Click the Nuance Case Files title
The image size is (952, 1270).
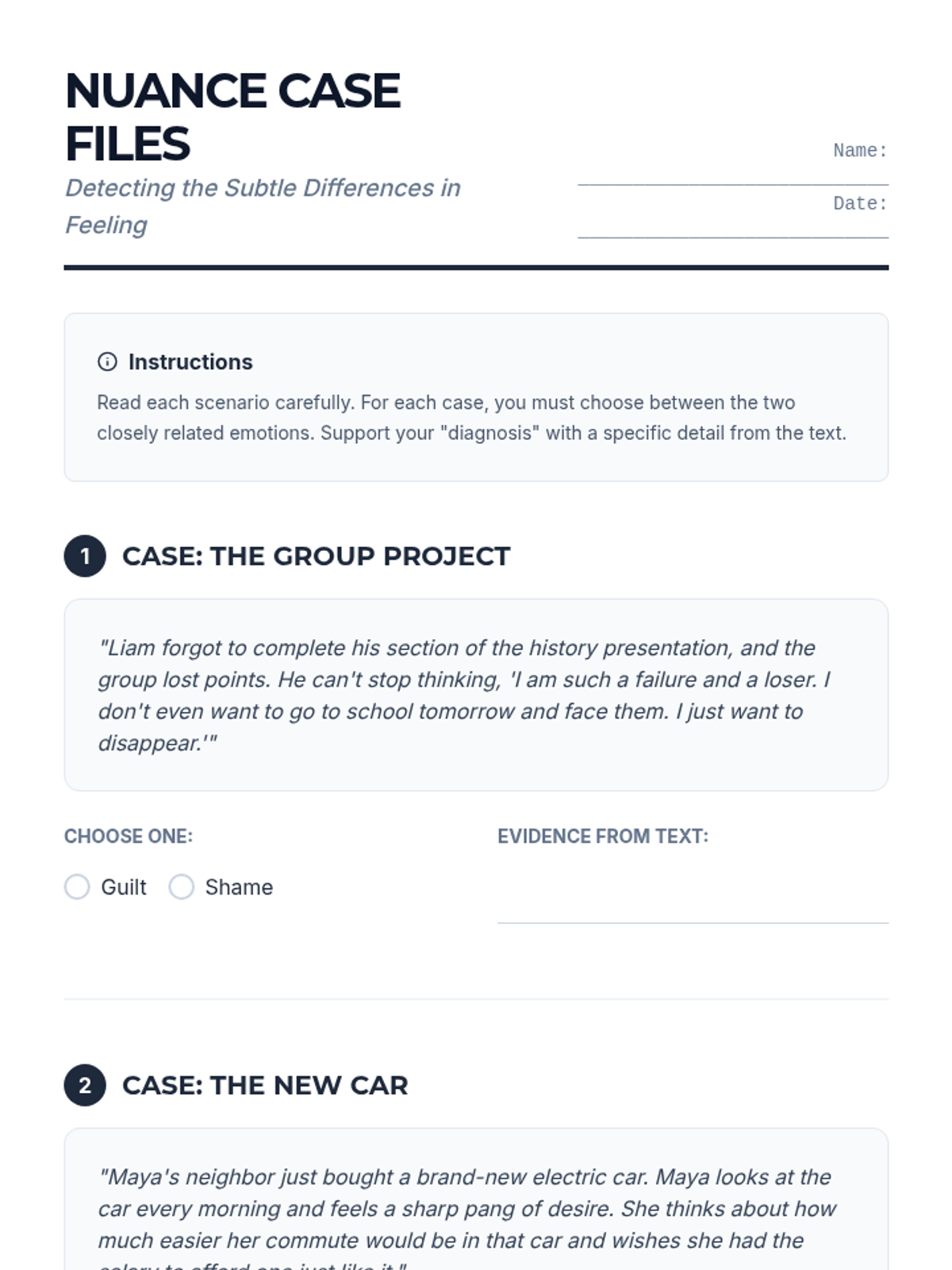(233, 117)
